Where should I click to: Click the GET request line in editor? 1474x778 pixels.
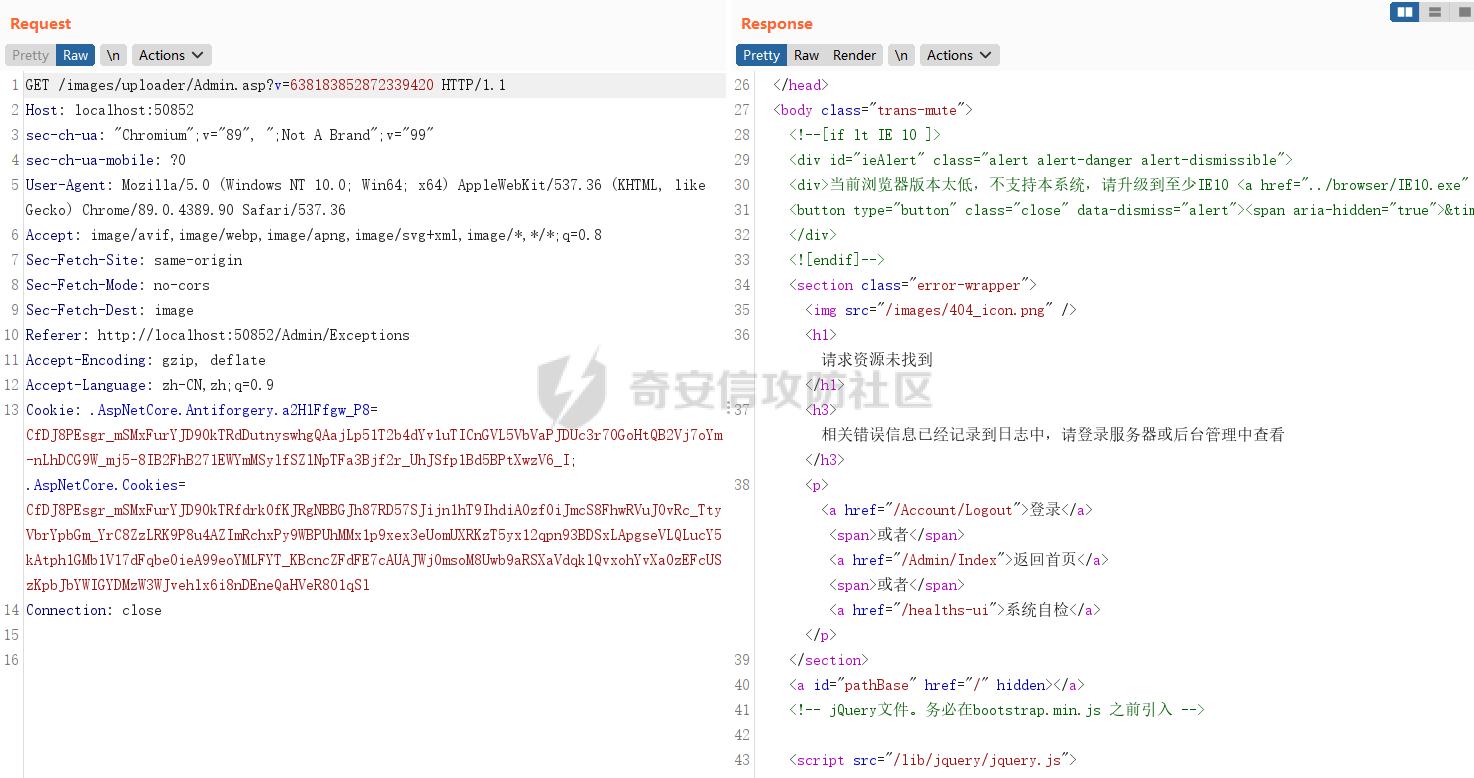(265, 85)
